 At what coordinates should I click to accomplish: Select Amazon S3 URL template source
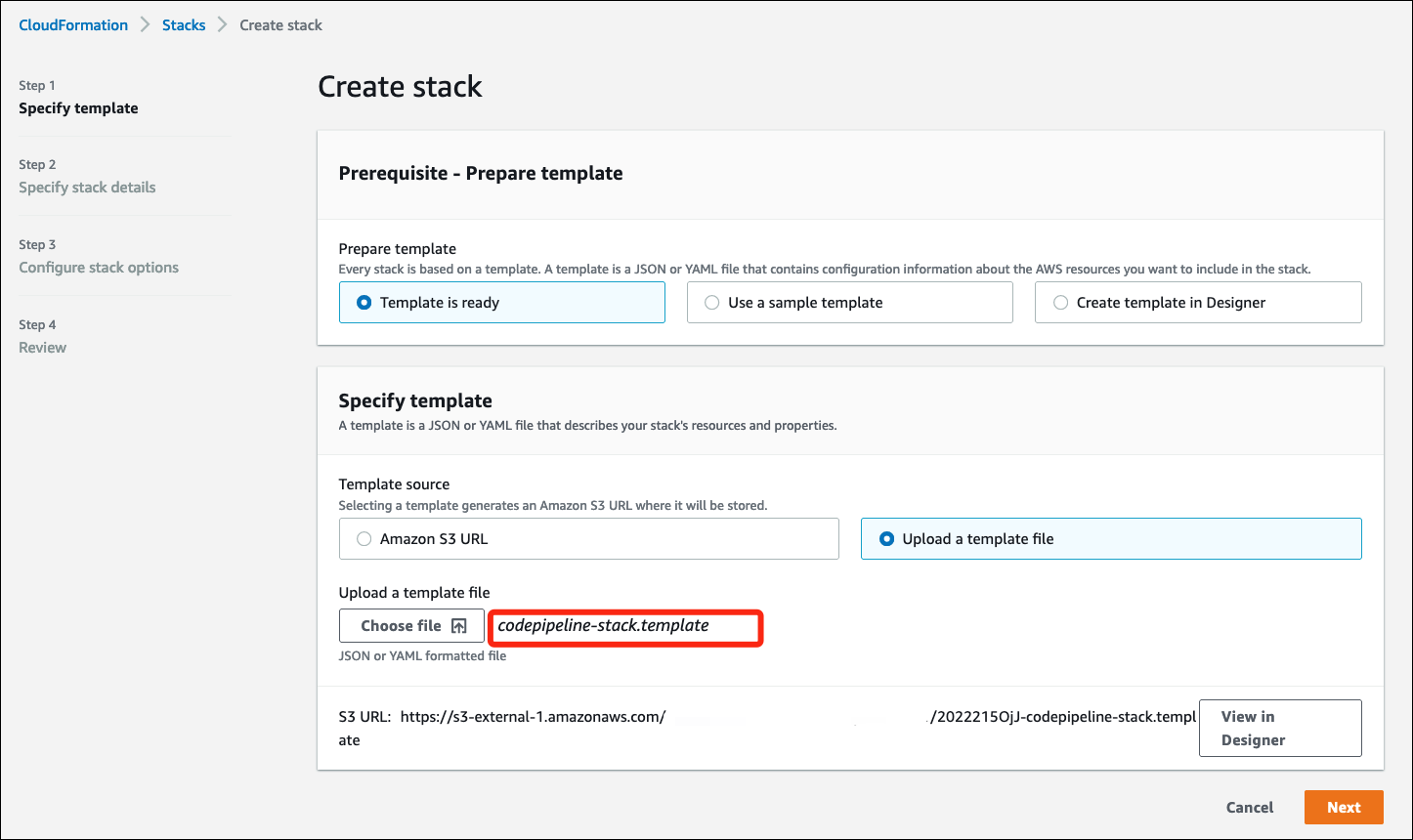pos(364,539)
